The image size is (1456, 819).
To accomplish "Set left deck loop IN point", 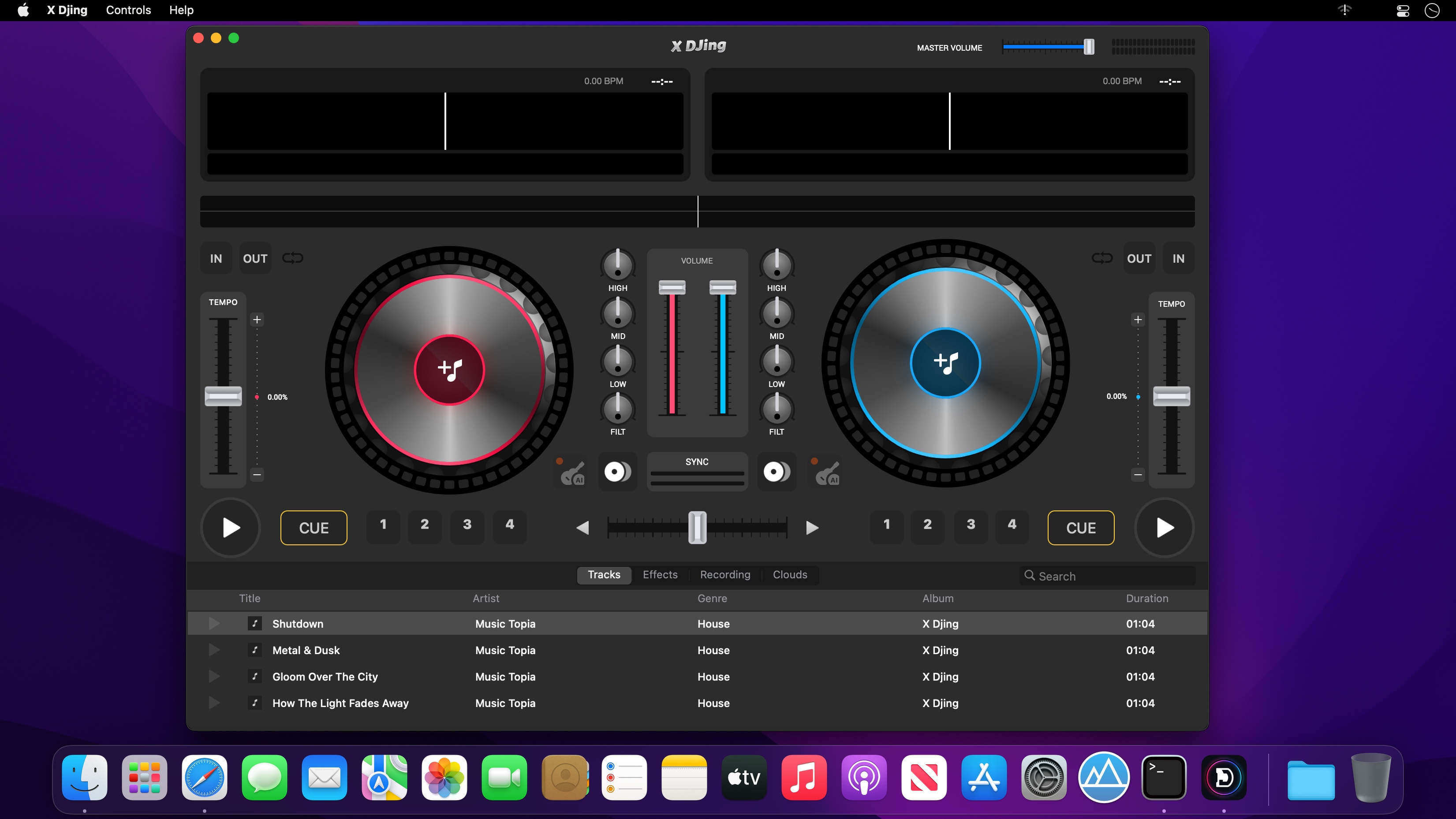I will pos(216,258).
